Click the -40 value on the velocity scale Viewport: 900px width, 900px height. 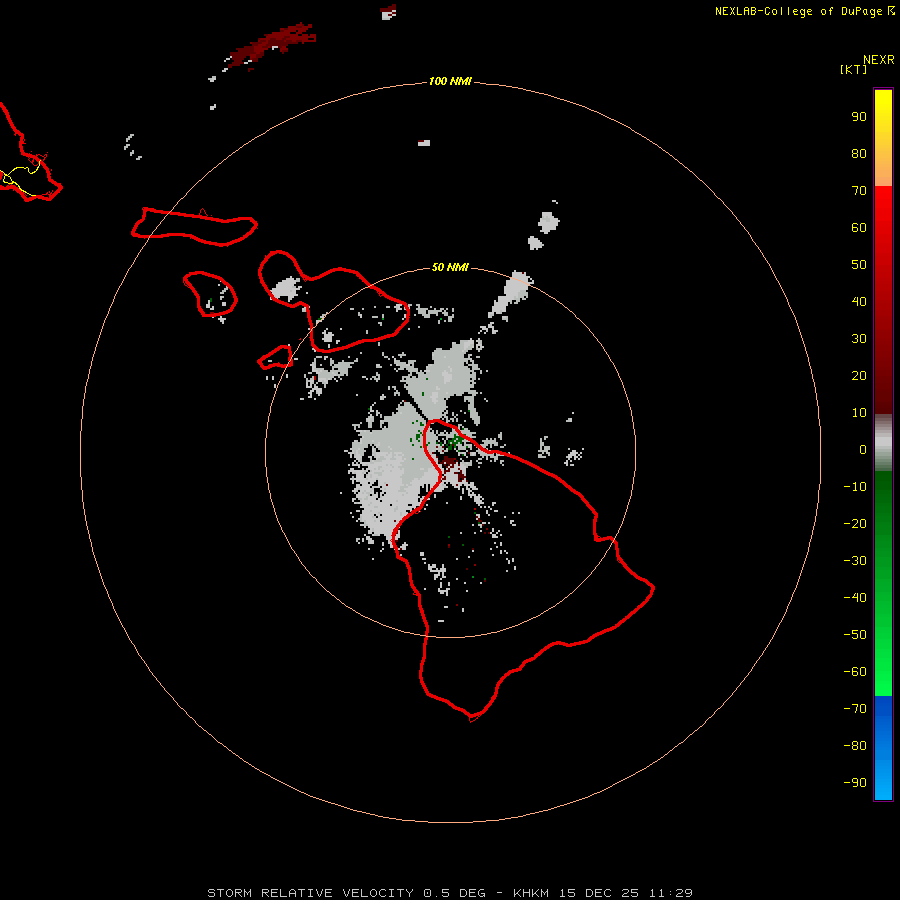coord(855,598)
